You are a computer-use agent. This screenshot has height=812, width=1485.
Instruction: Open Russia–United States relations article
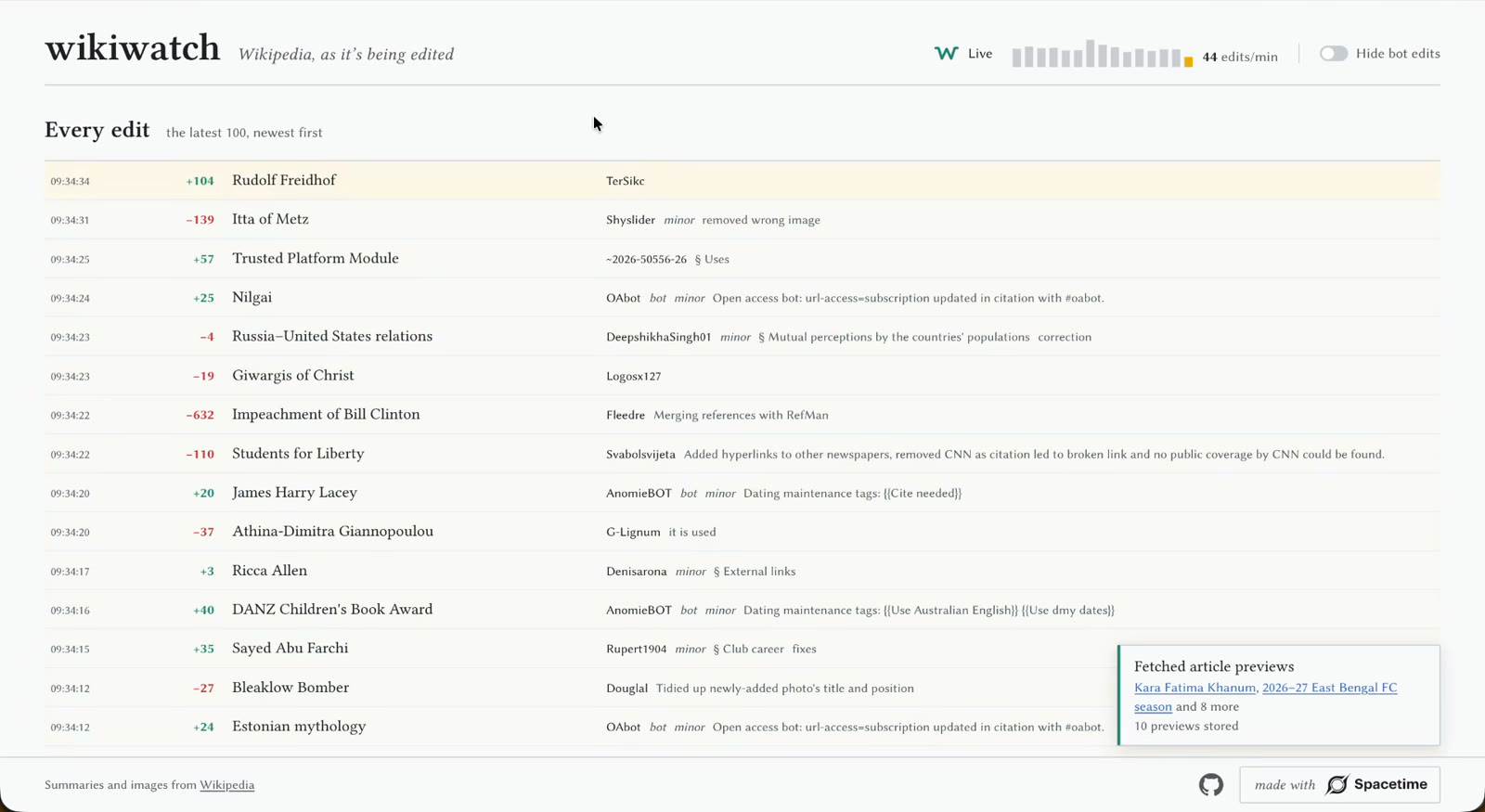click(x=332, y=336)
